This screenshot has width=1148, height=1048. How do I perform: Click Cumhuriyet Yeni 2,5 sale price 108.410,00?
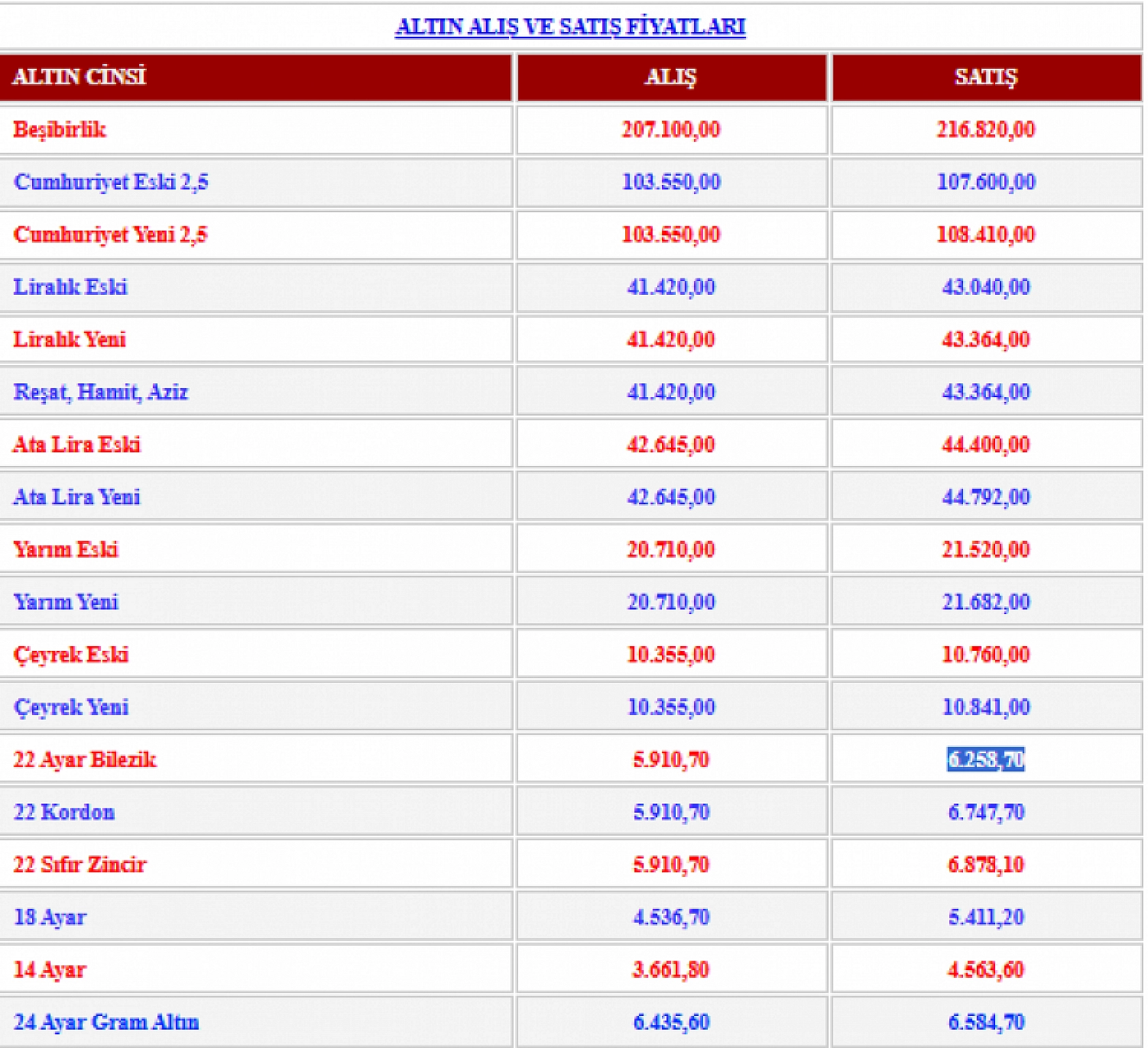coord(986,234)
